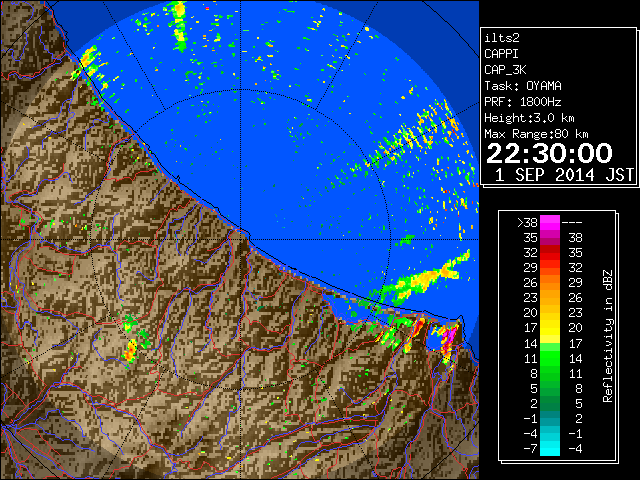Click the green 8 dBZ legend swatch
The image size is (640, 480).
coord(550,373)
